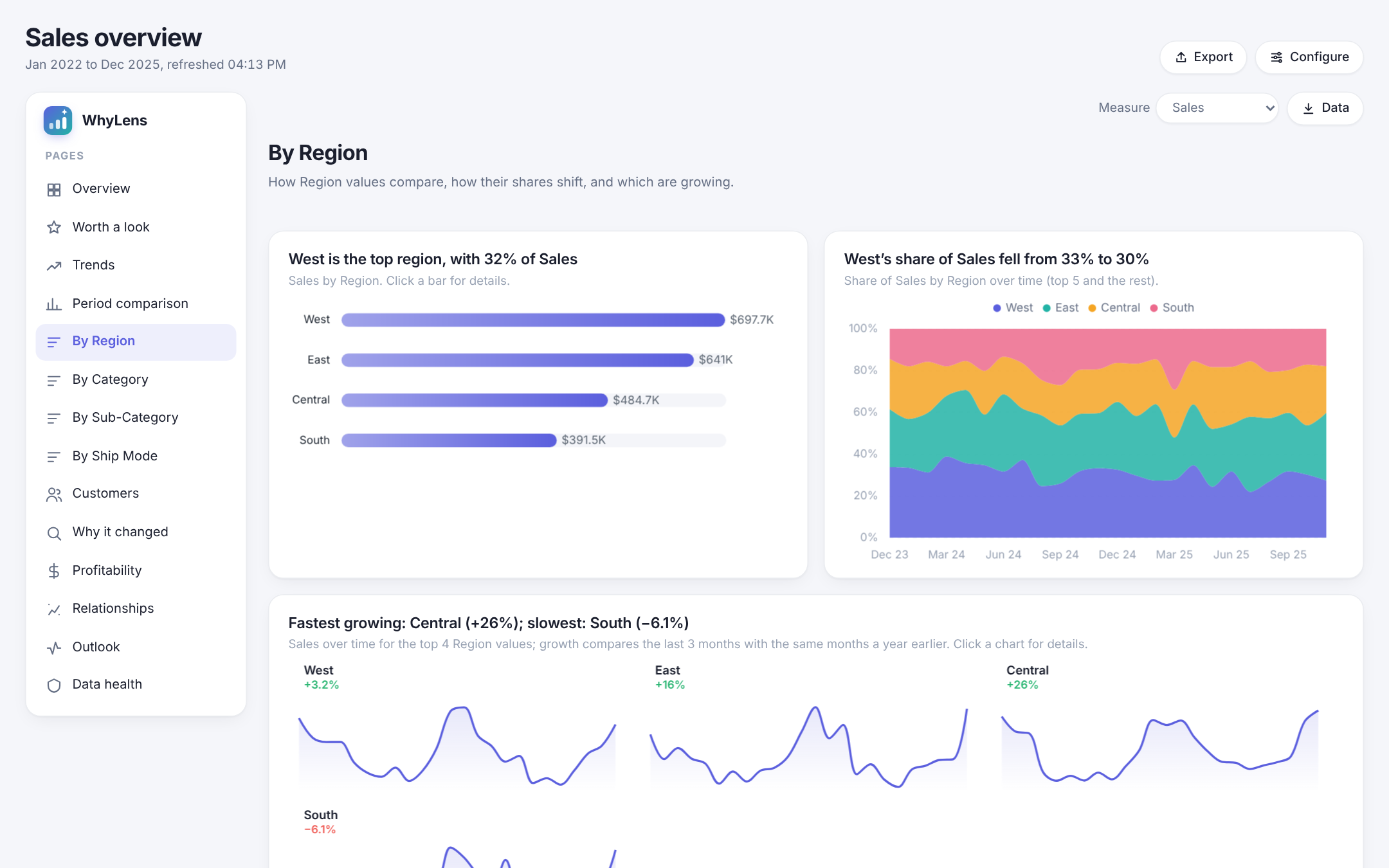Click the Outlook pulse icon

click(x=54, y=647)
